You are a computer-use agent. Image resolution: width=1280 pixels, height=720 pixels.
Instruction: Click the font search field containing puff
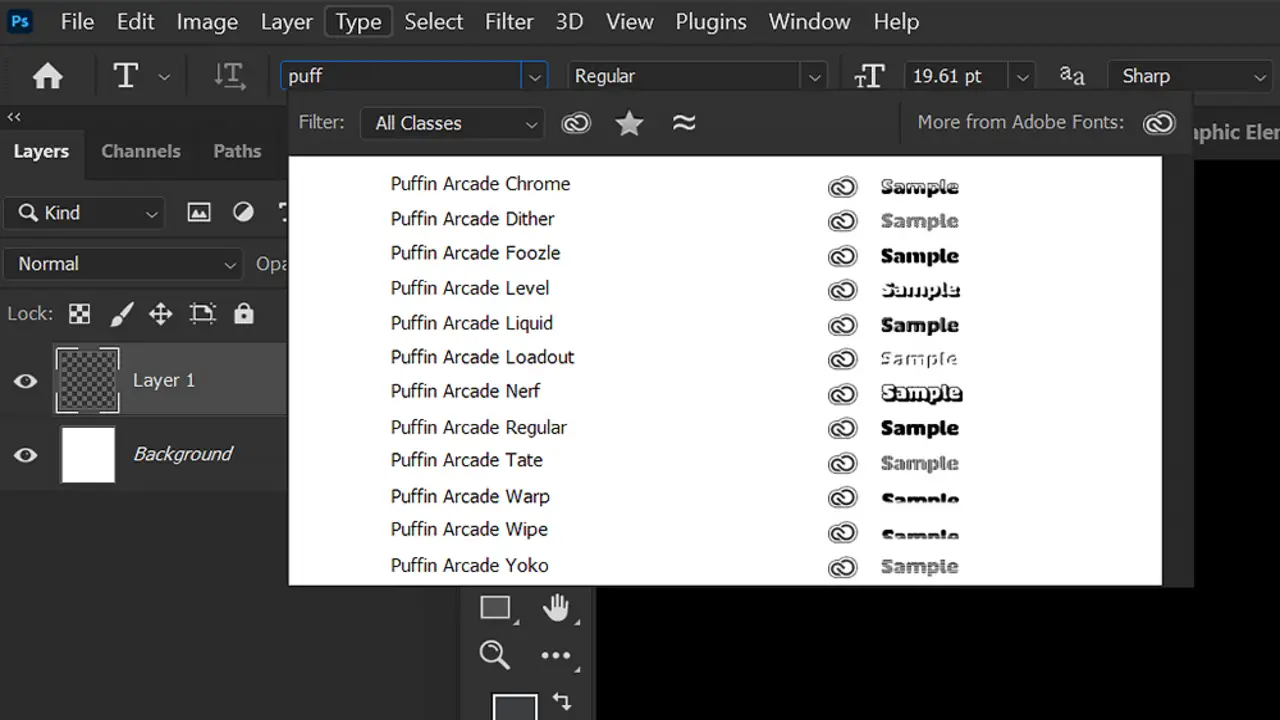[401, 76]
